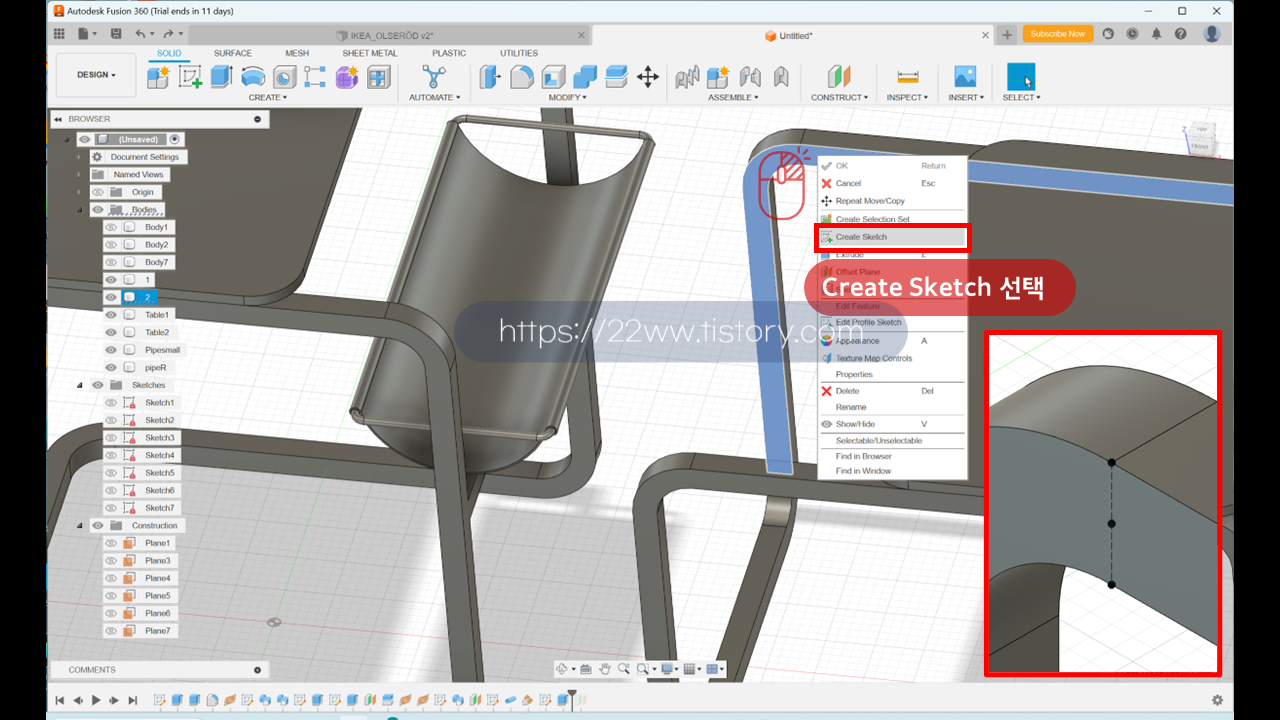
Task: Click the Construct plane icon
Action: (x=838, y=77)
